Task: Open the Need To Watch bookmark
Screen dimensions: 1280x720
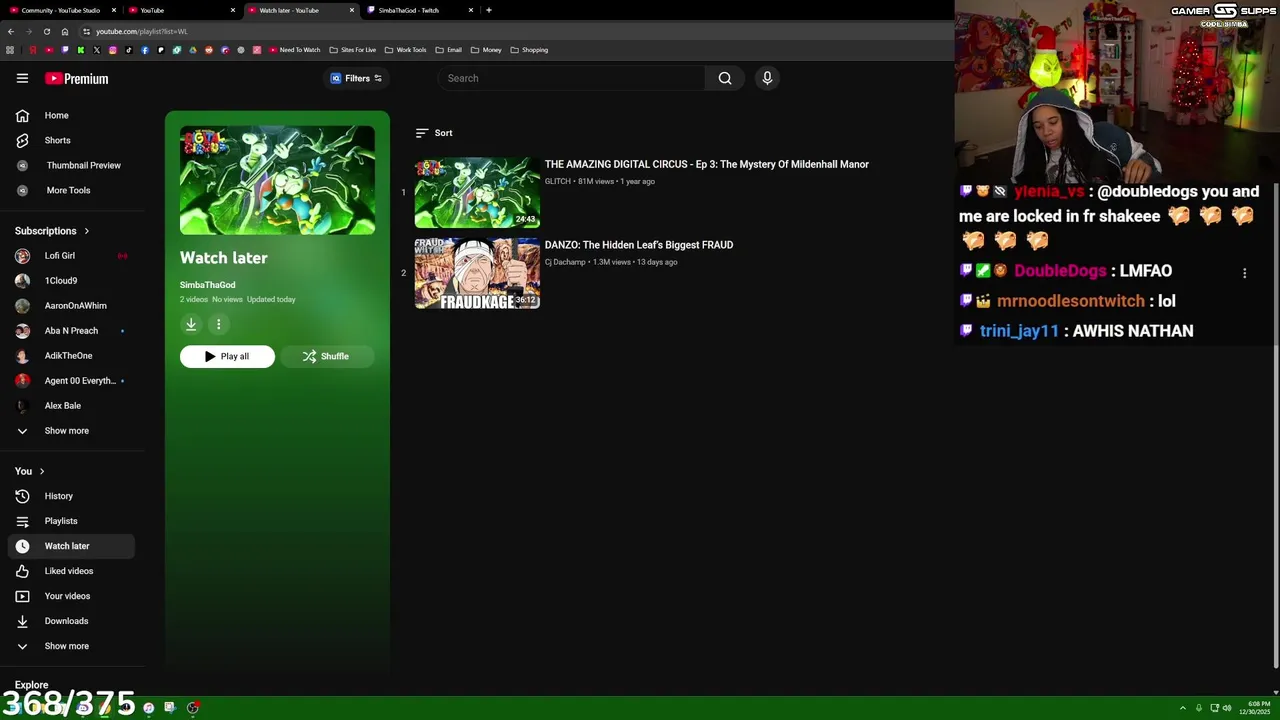Action: point(293,50)
